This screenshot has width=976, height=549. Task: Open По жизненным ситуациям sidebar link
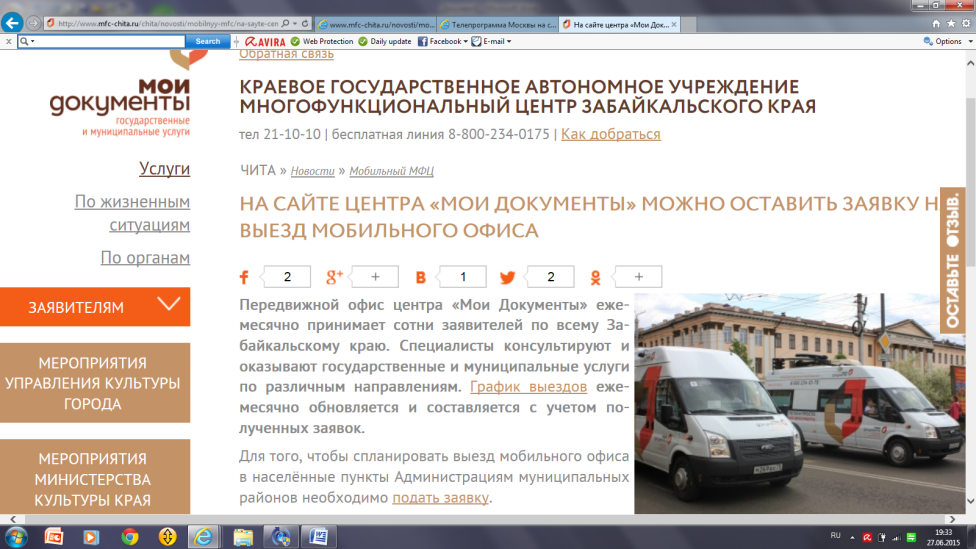point(132,213)
